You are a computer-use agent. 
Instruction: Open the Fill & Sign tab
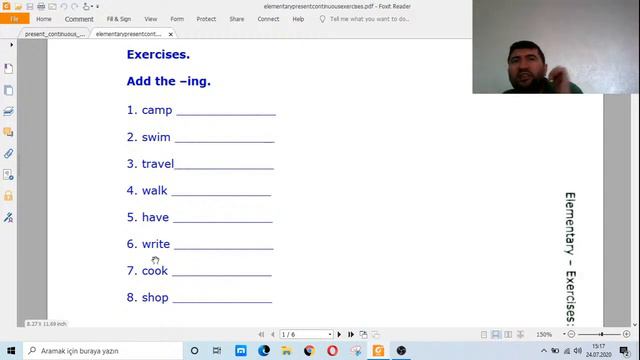coord(119,19)
